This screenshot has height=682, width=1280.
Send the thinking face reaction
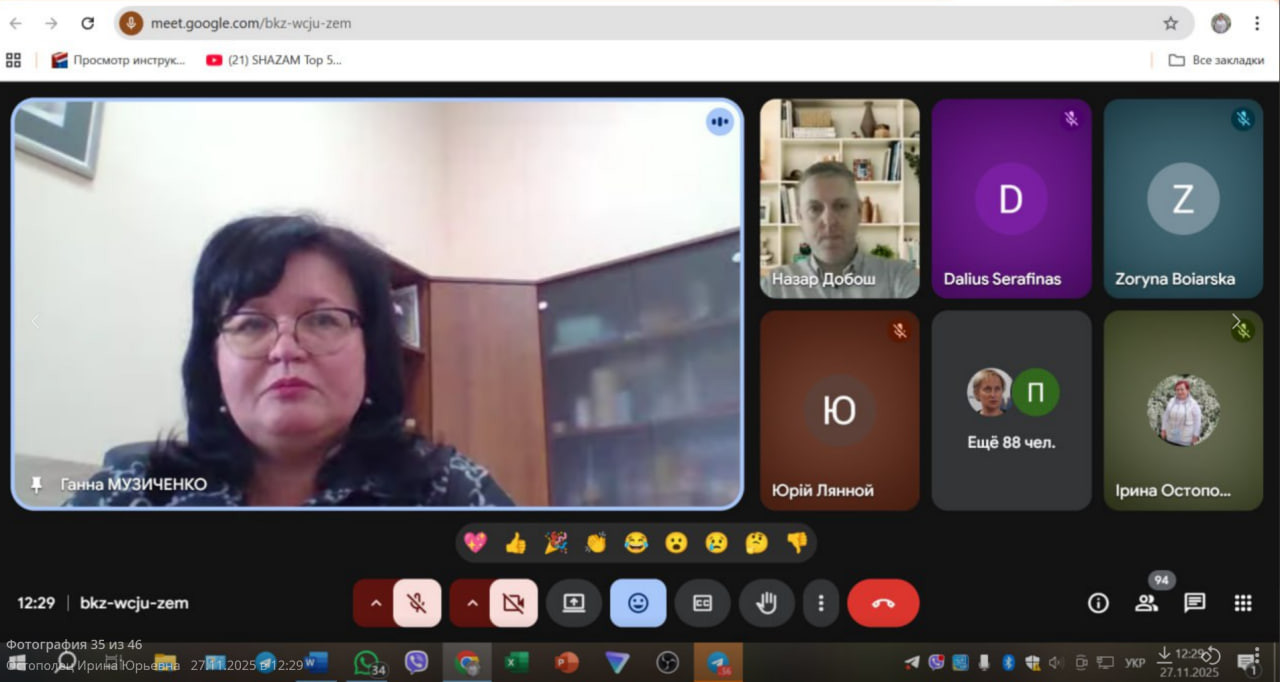click(x=756, y=543)
